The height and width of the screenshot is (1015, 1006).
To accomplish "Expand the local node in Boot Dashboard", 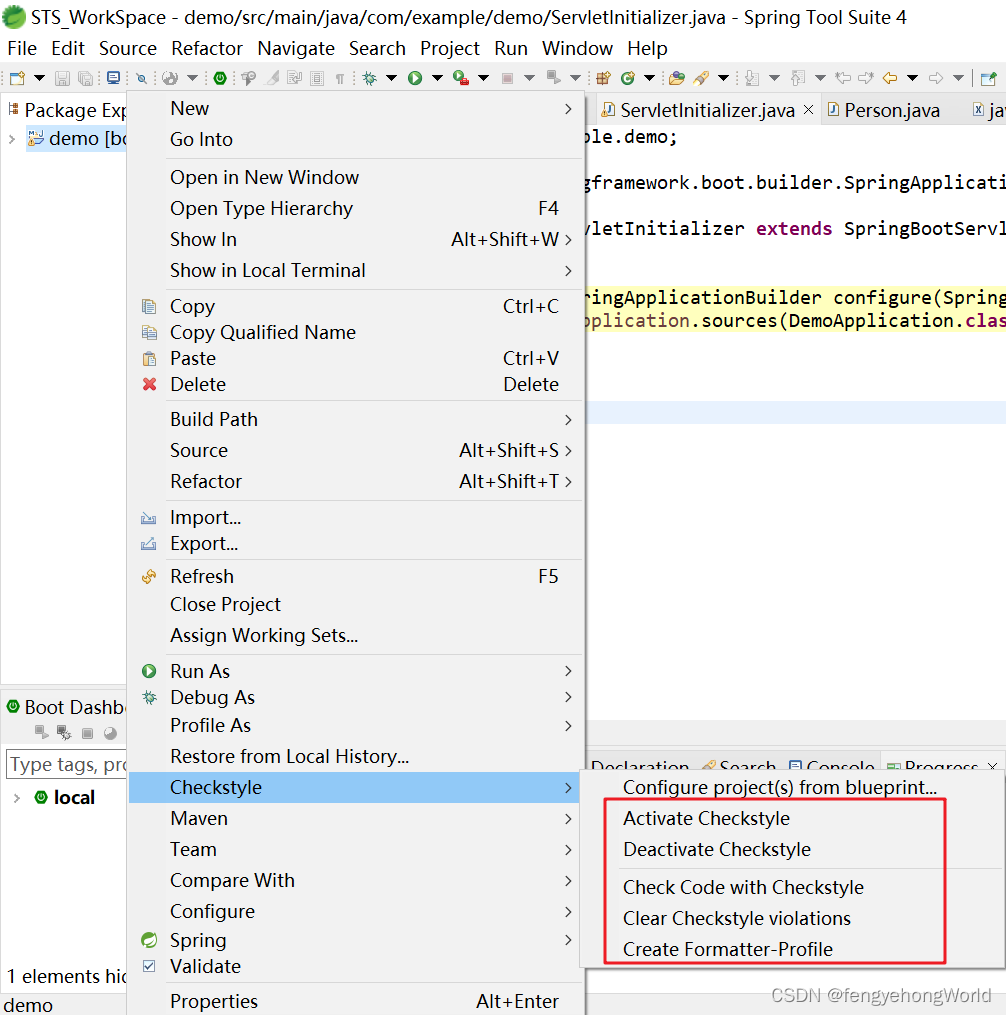I will pyautogui.click(x=17, y=798).
